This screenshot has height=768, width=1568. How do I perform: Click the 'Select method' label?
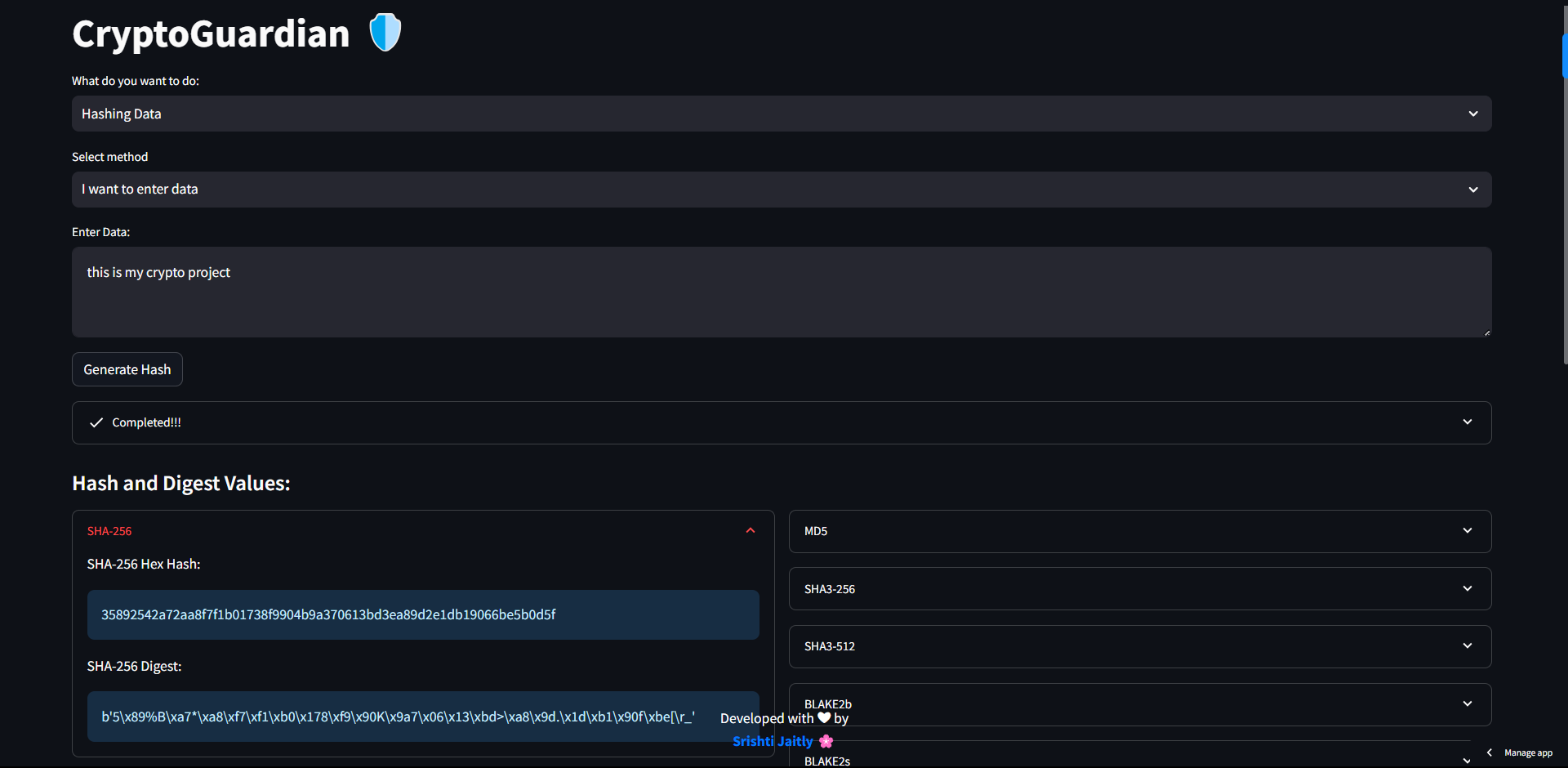click(x=109, y=157)
